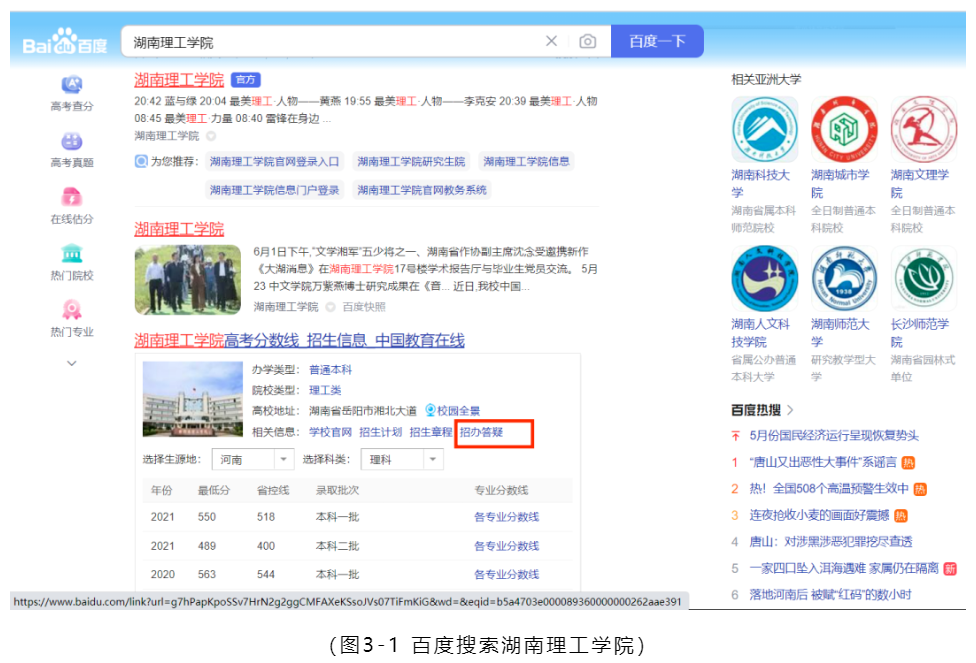Open the 高考分数线 招生信息 中国教育在线 result

(299, 341)
